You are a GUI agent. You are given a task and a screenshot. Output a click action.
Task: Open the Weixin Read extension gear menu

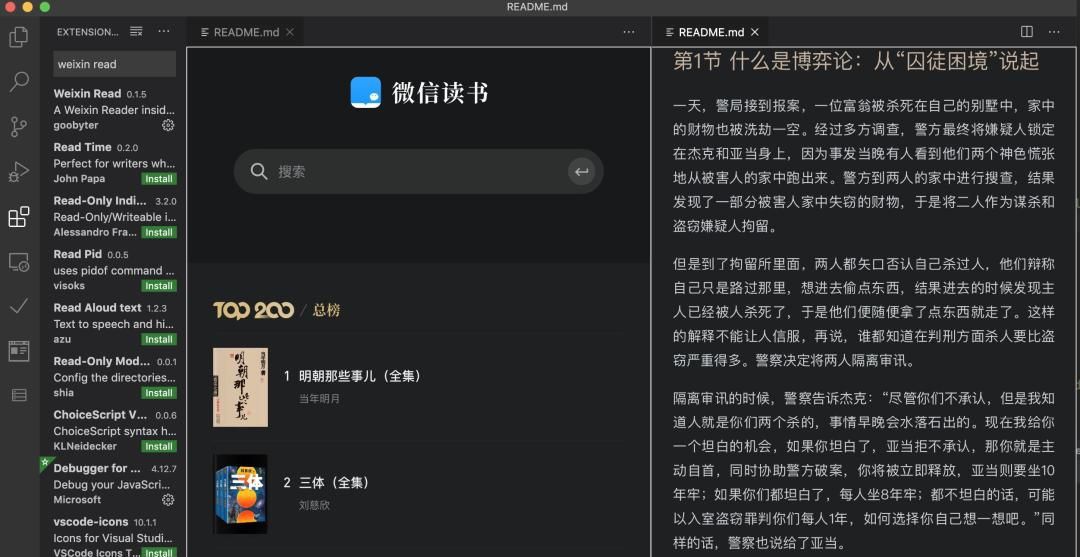click(168, 125)
